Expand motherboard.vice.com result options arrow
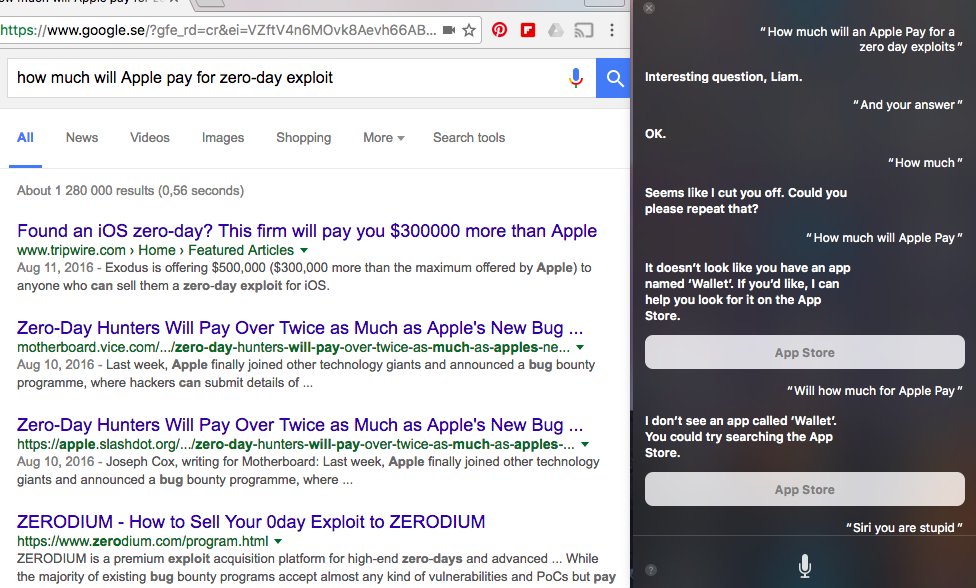Image resolution: width=976 pixels, height=588 pixels. pyautogui.click(x=580, y=348)
